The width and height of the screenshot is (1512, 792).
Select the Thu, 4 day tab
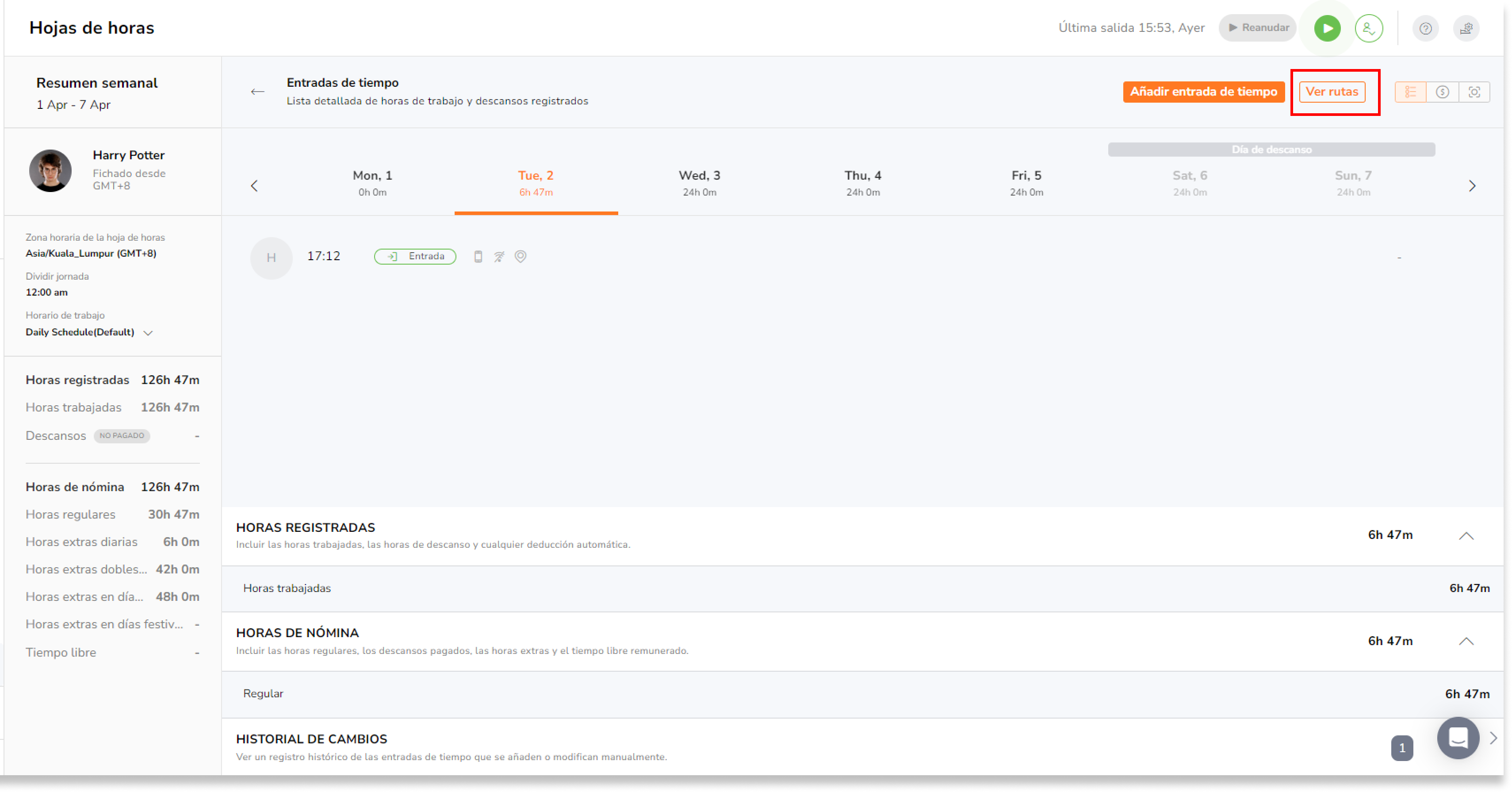pyautogui.click(x=863, y=183)
